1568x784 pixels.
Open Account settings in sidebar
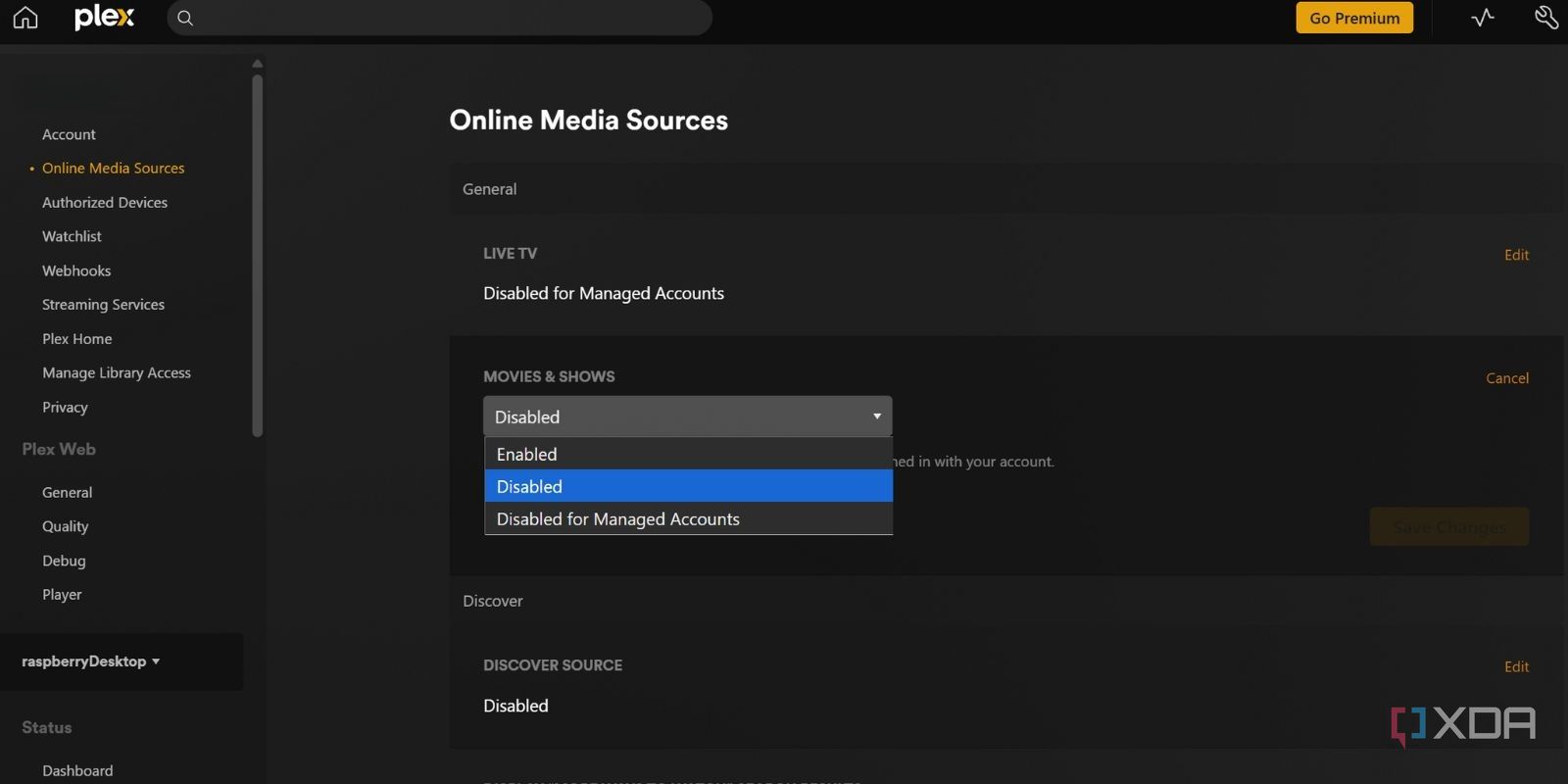coord(69,134)
